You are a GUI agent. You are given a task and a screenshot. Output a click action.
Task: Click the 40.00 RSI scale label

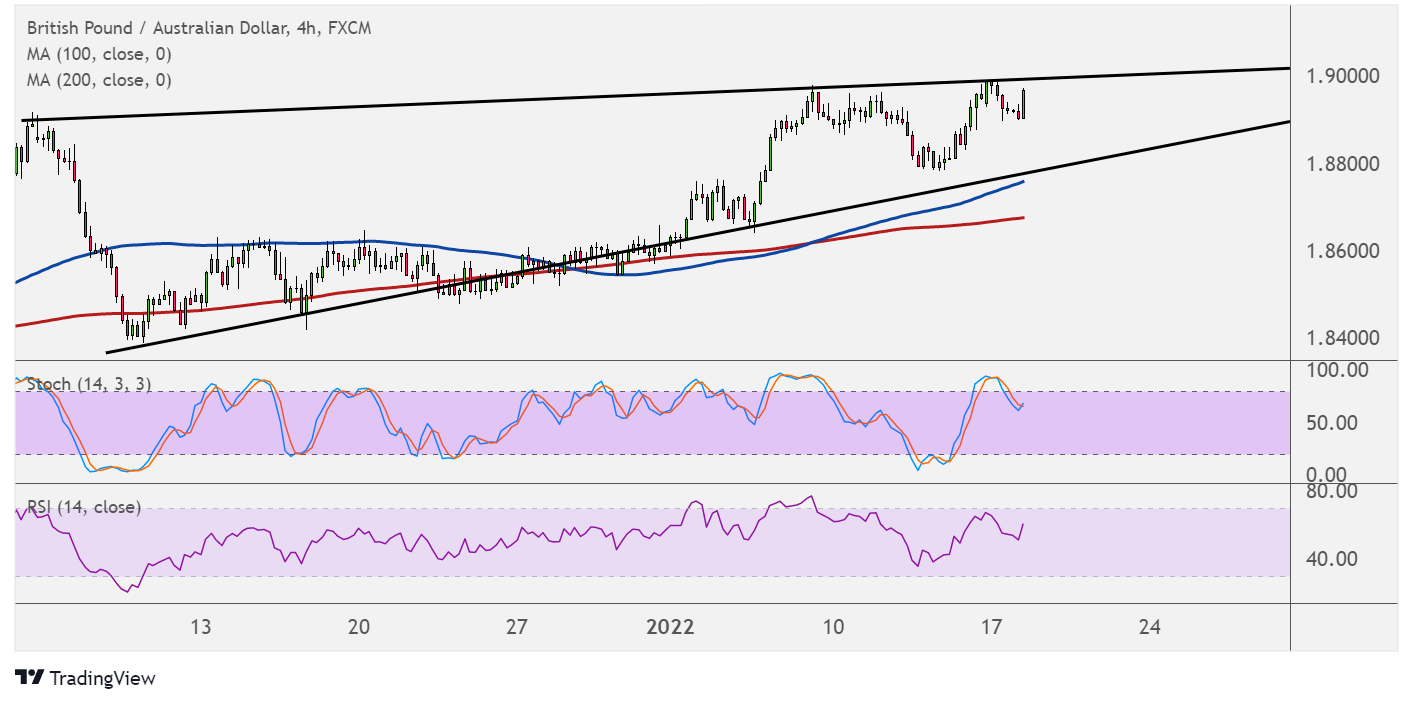[1333, 559]
